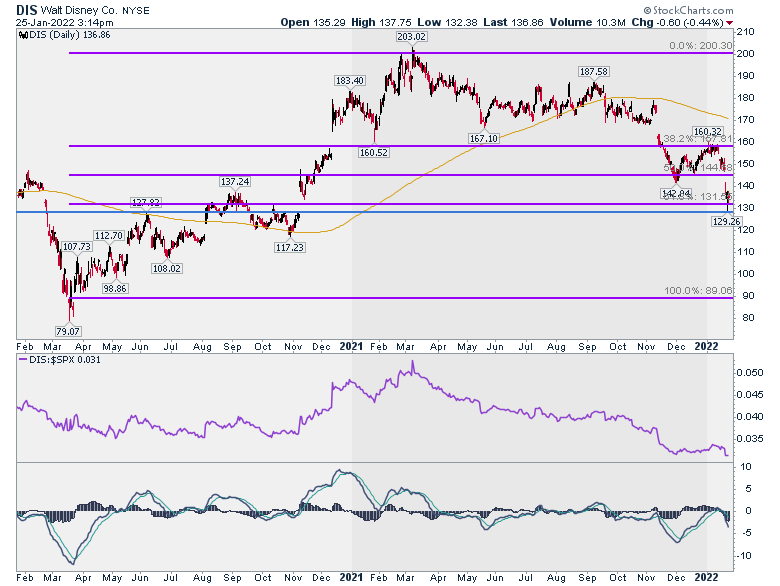This screenshot has height=586, width=780.
Task: Click the red down-arrow change indicator
Action: tap(729, 23)
